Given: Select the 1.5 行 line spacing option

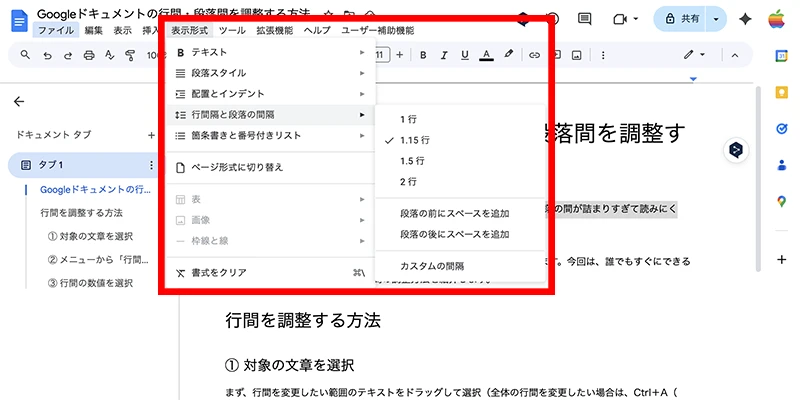Looking at the screenshot, I should point(413,161).
